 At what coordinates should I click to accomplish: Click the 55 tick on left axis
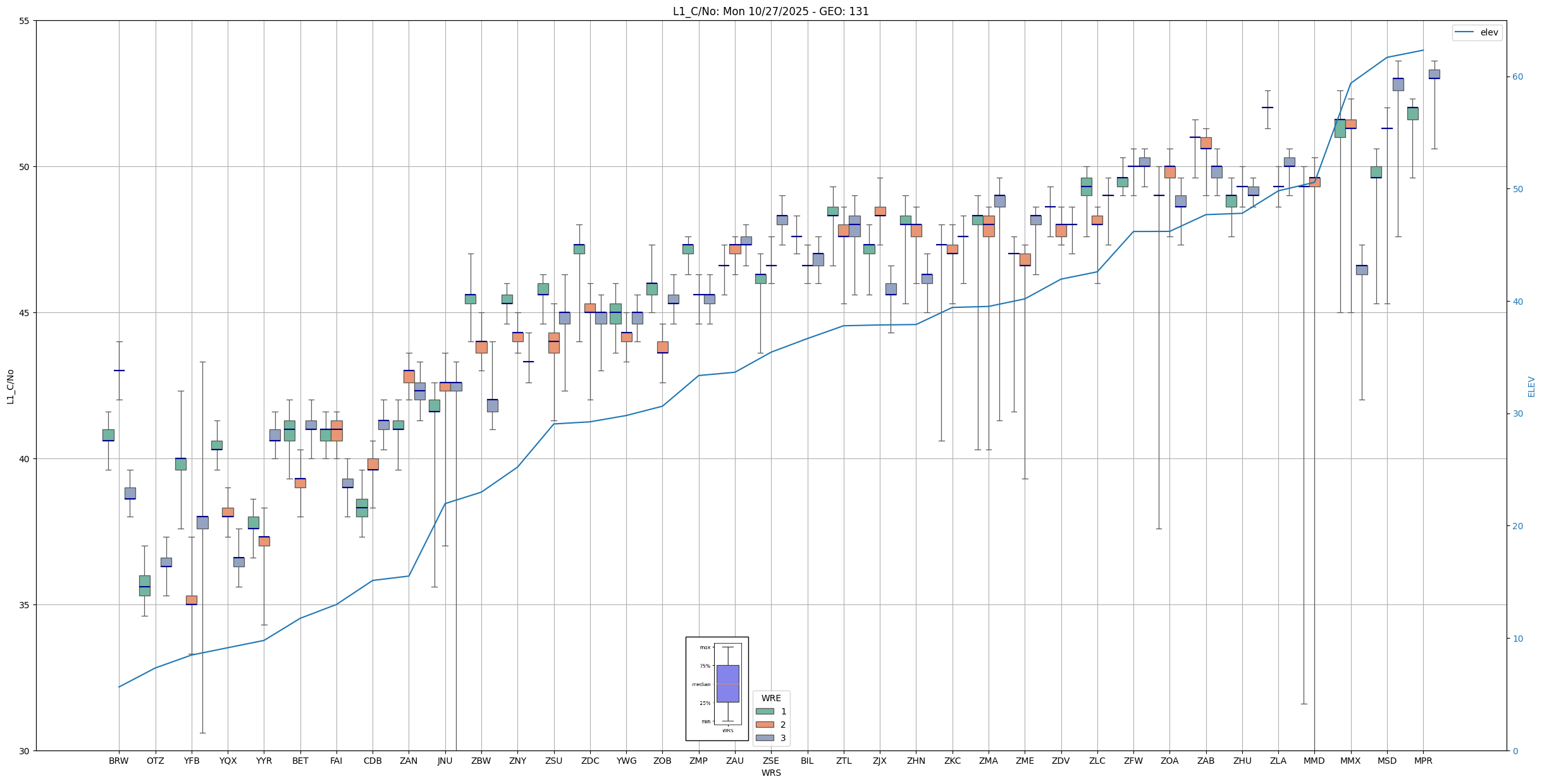[25, 21]
